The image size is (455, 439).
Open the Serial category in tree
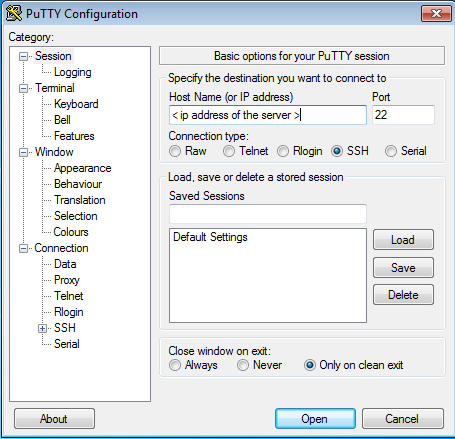[x=67, y=344]
